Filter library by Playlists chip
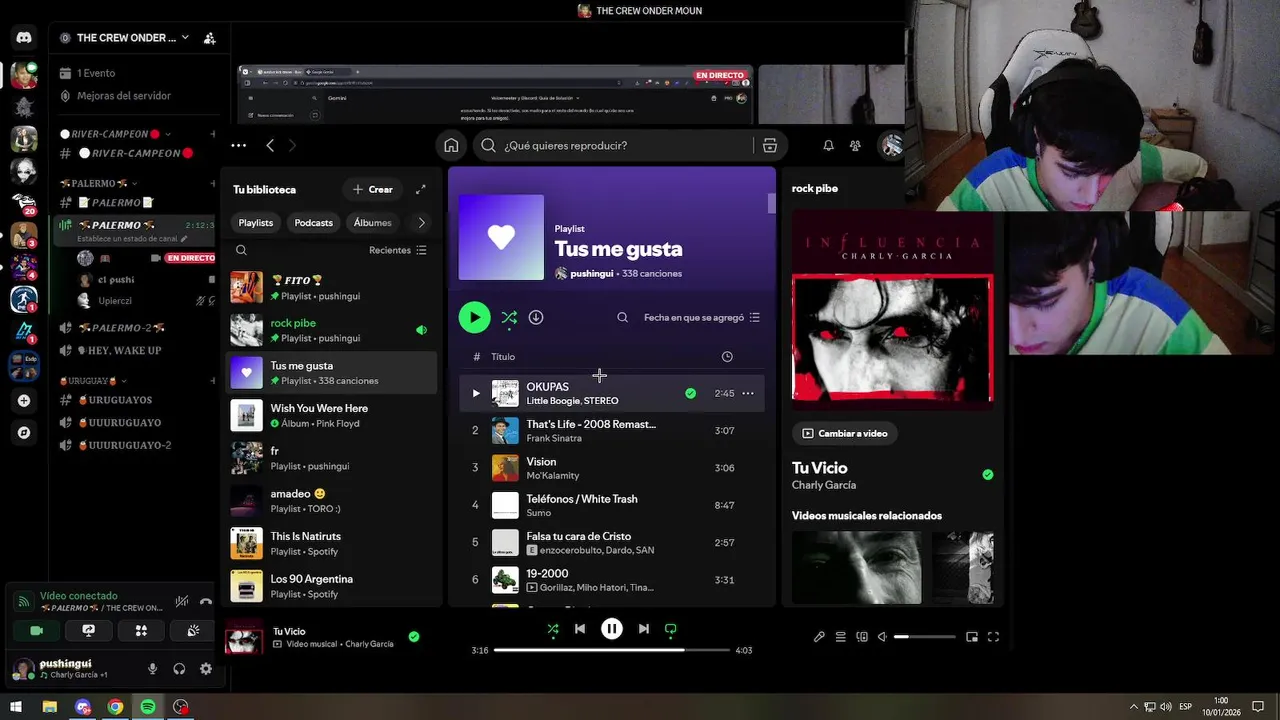The image size is (1280, 720). (256, 223)
